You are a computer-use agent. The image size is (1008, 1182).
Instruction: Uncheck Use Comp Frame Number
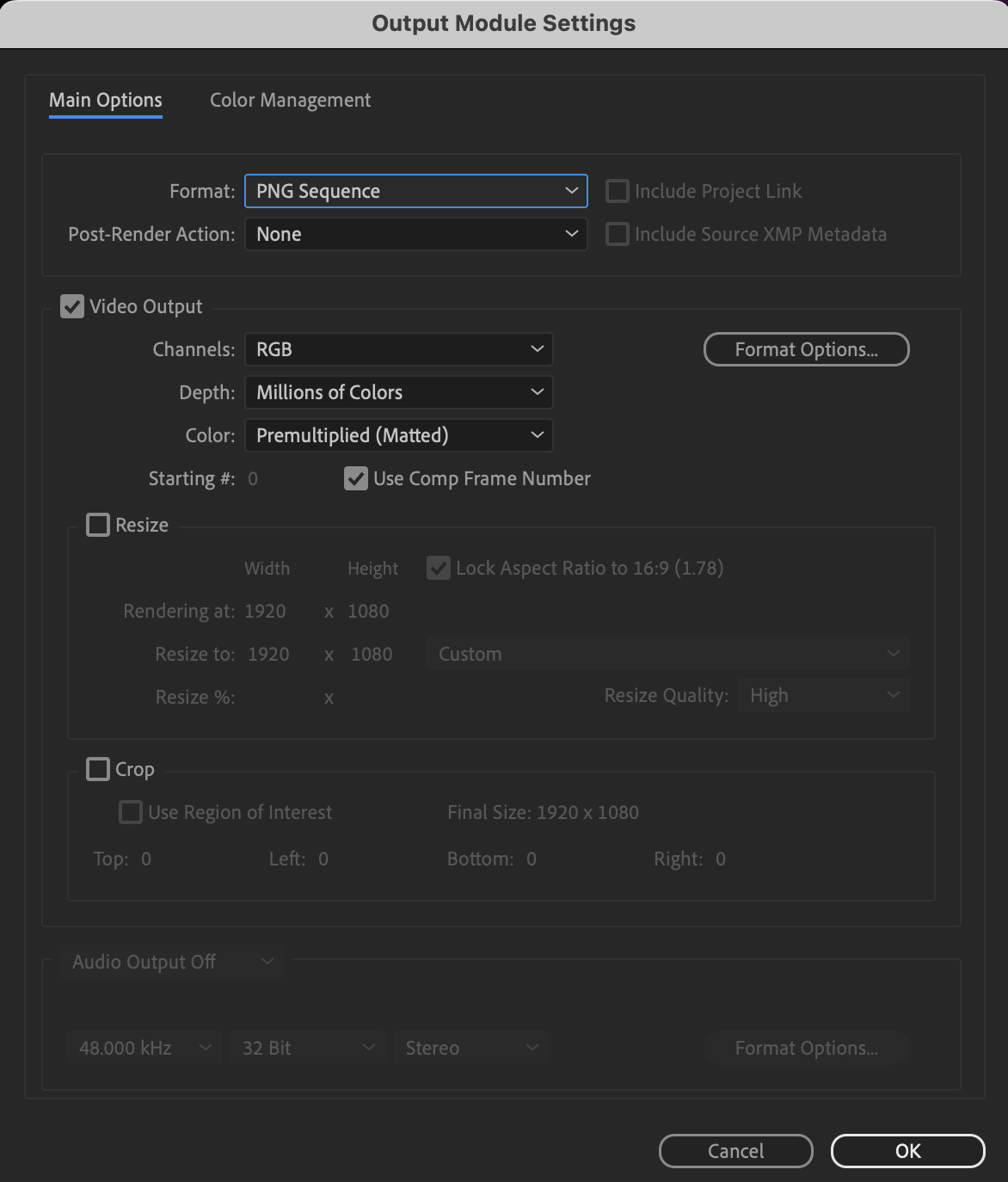357,478
